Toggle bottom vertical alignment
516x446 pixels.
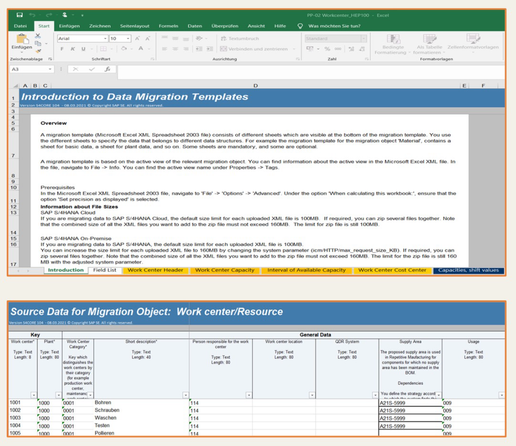coord(186,38)
